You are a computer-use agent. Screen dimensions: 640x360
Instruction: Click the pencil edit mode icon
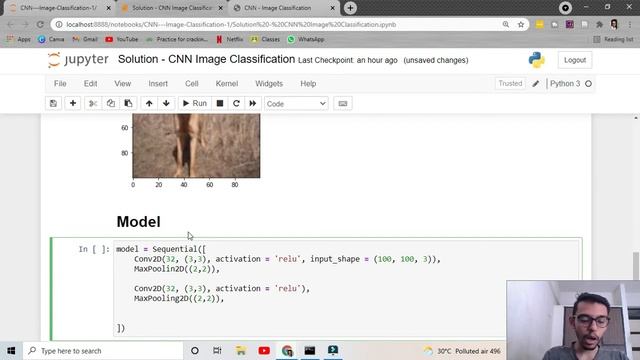point(536,84)
